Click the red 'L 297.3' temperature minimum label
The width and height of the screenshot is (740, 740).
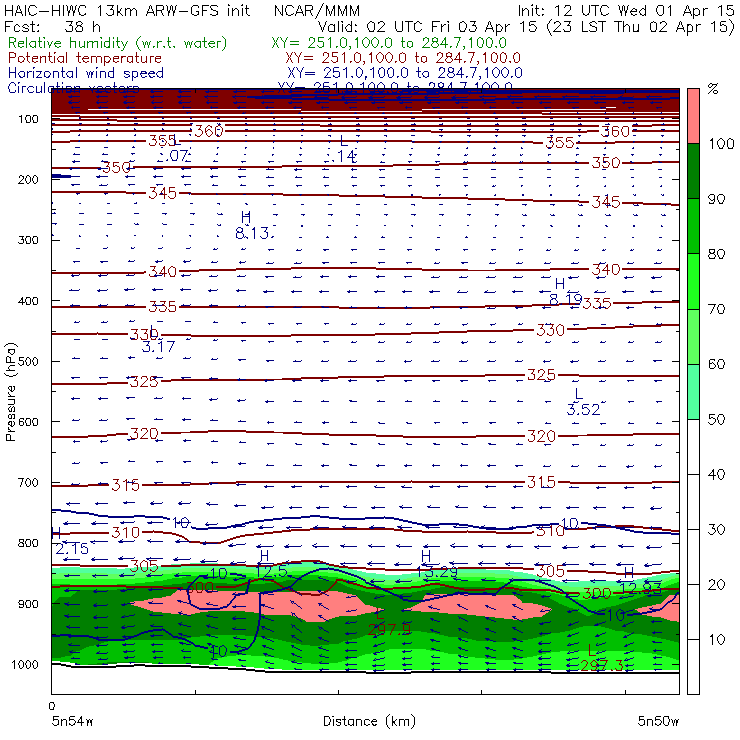point(602,659)
